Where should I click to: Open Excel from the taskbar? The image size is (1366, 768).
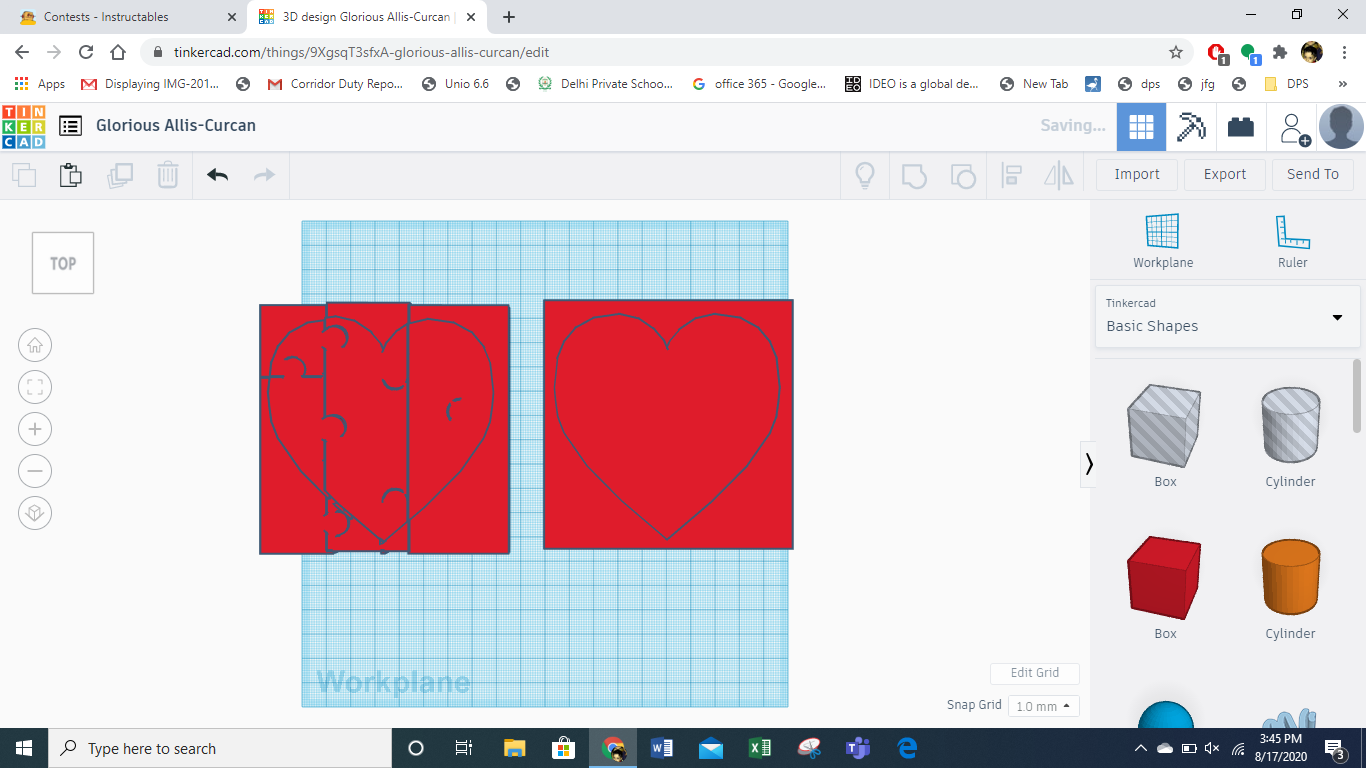760,748
